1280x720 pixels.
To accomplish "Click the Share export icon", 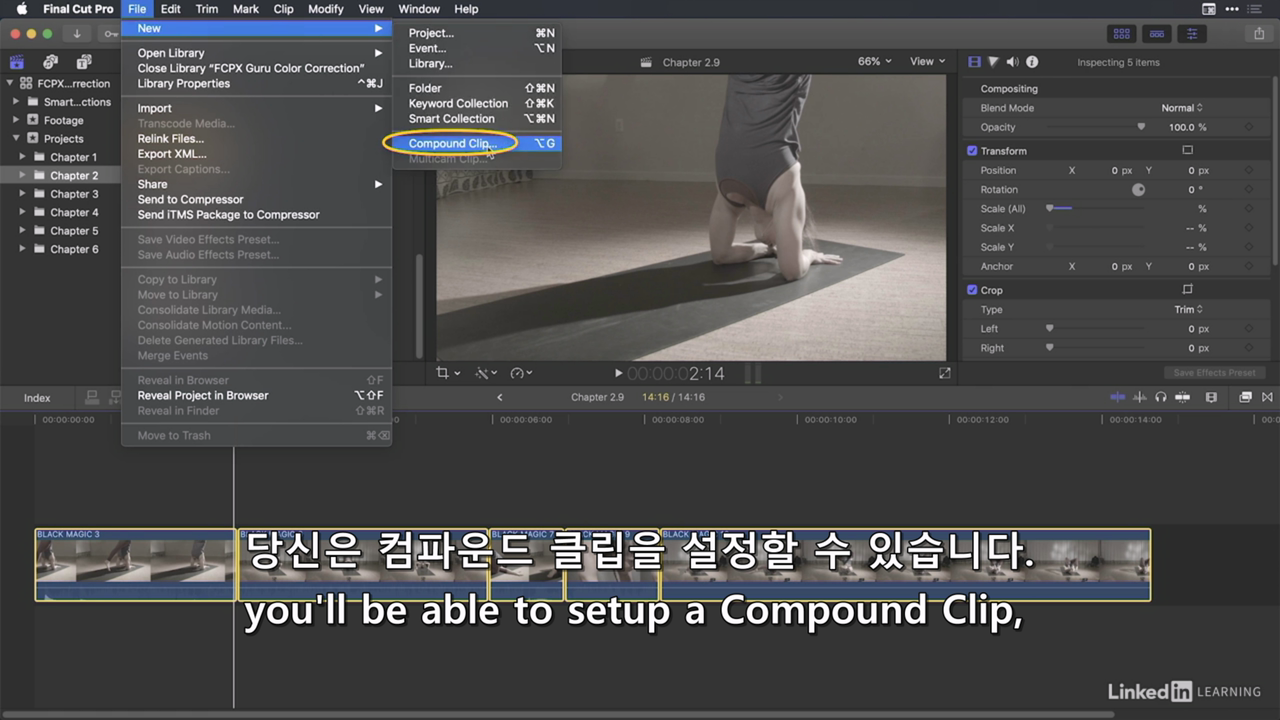I will coord(1259,33).
